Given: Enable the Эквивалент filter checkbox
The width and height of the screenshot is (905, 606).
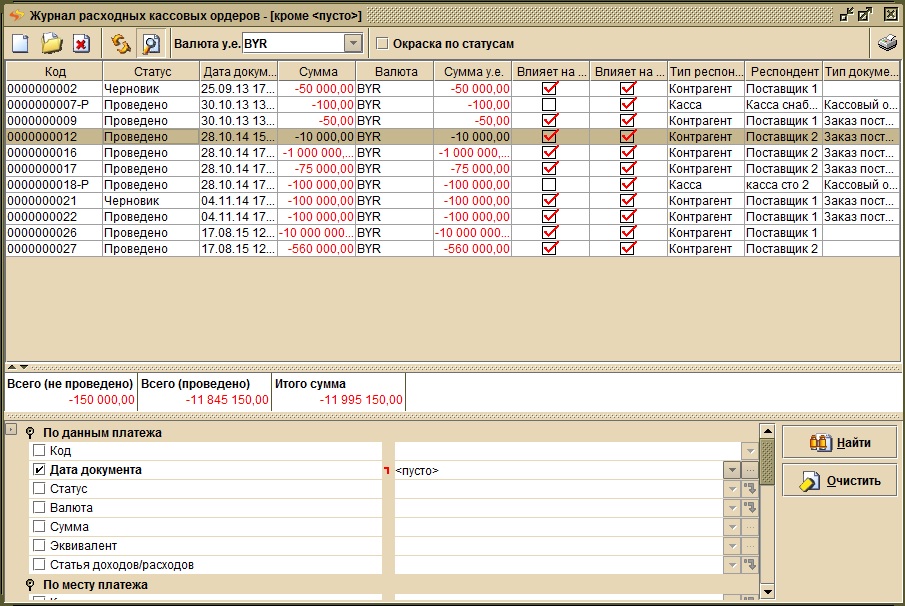Looking at the screenshot, I should pos(39,545).
